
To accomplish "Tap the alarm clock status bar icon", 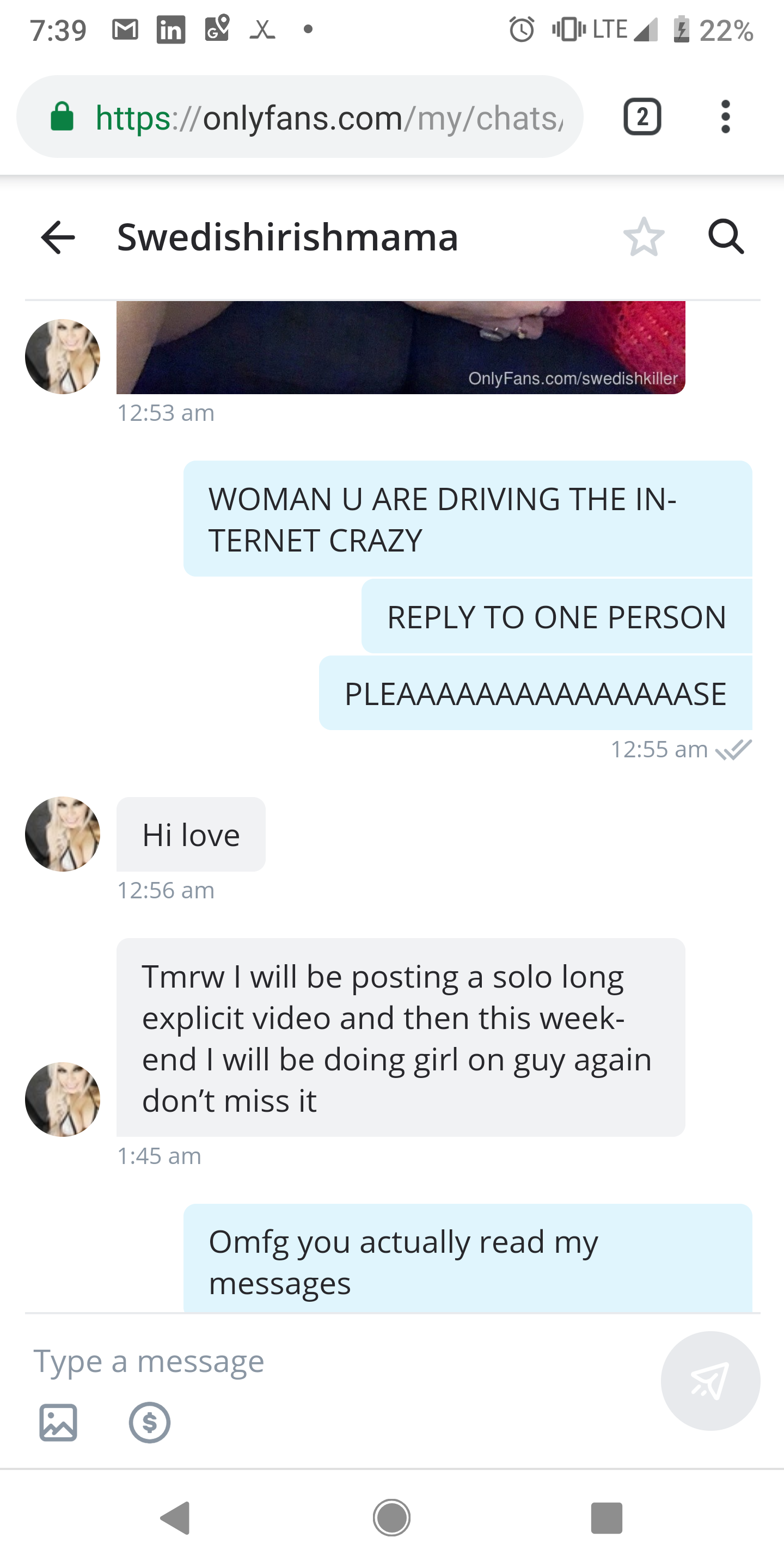I will click(520, 28).
